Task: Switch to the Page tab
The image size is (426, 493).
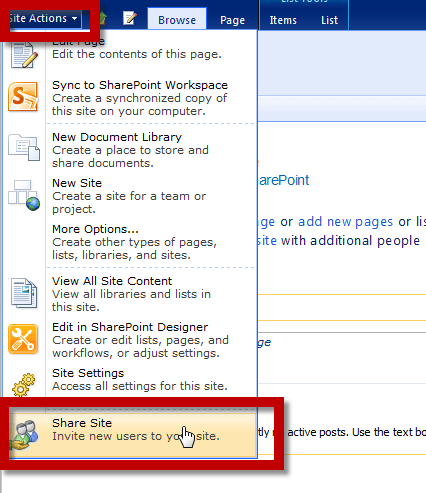Action: tap(232, 20)
